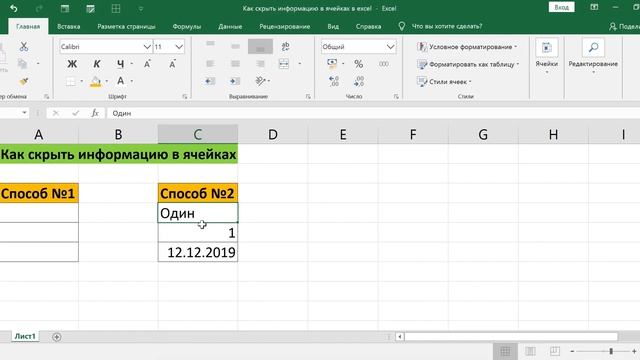Toggle wrap text icon

click(x=285, y=46)
